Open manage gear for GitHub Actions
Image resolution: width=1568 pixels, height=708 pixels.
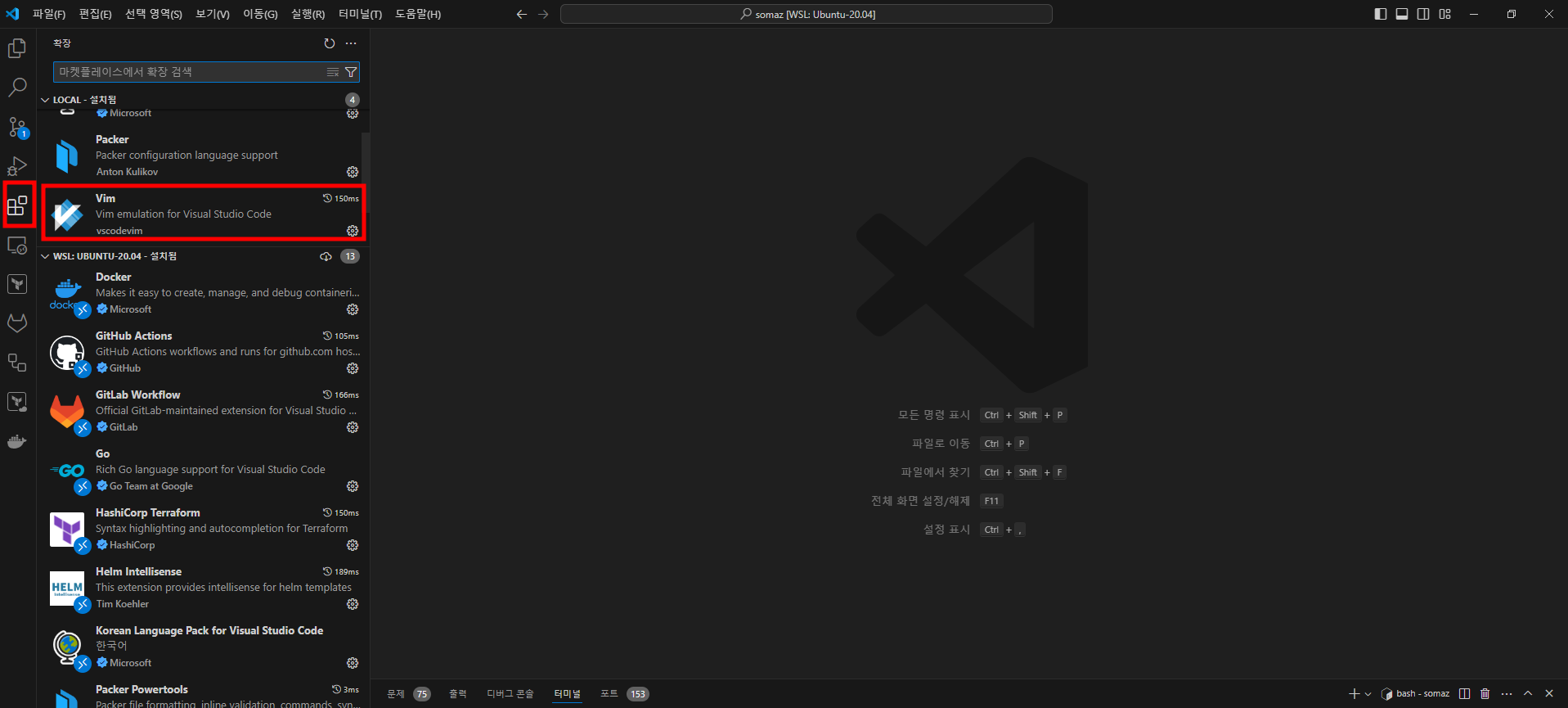(x=353, y=368)
